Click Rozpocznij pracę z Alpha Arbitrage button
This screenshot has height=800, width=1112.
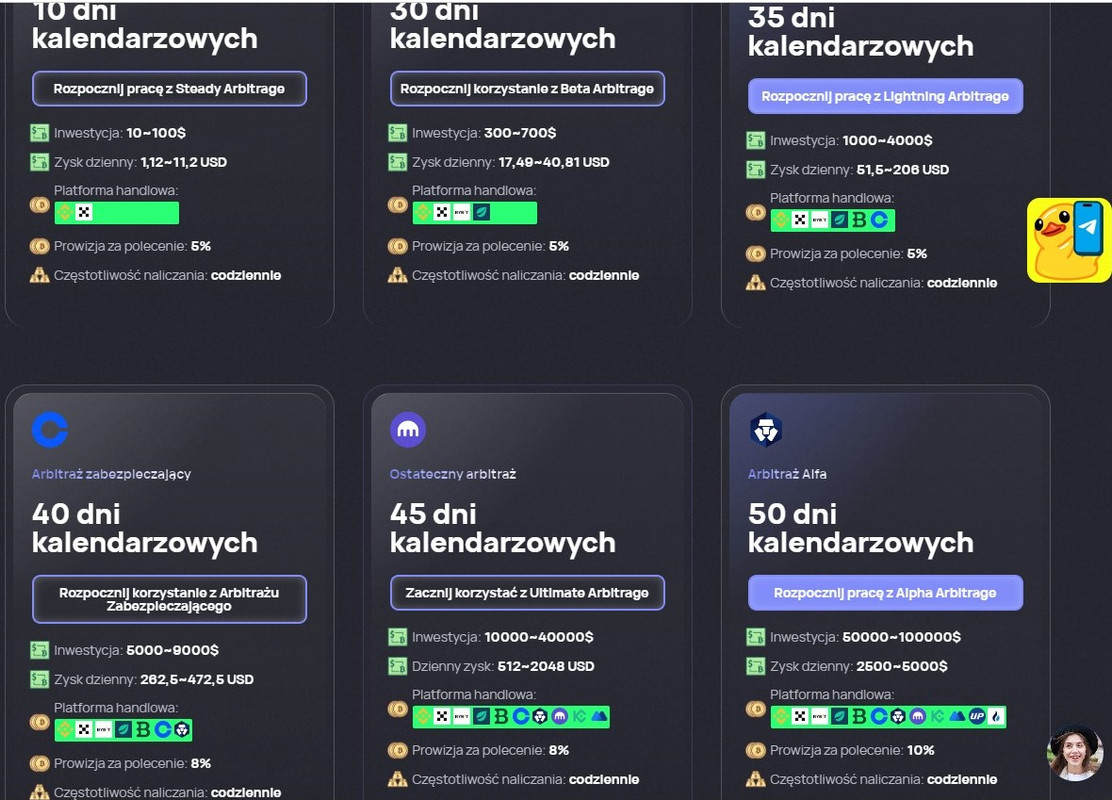pos(886,593)
